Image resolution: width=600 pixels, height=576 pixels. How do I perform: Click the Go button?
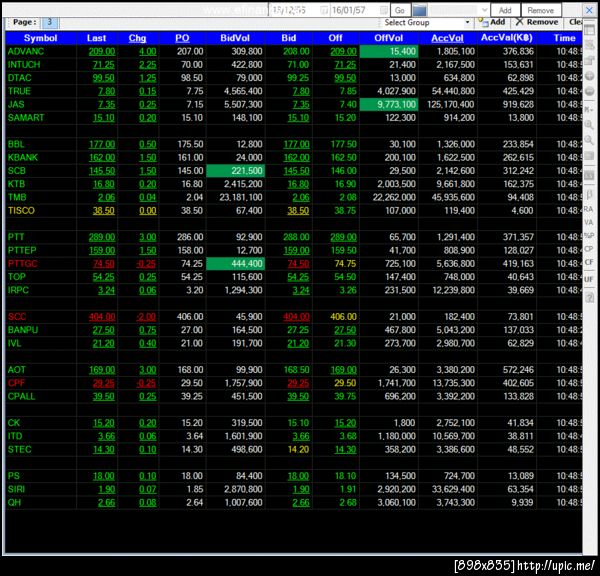400,10
